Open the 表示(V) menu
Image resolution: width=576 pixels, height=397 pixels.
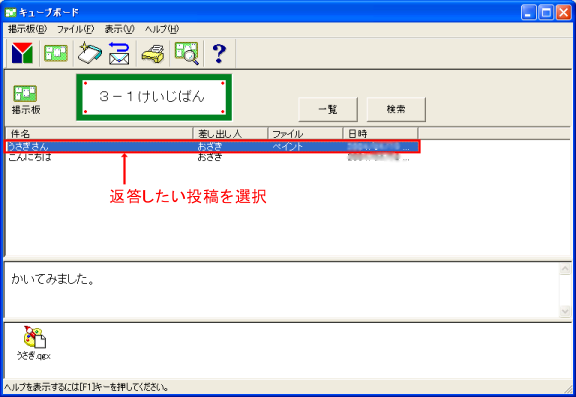click(119, 29)
